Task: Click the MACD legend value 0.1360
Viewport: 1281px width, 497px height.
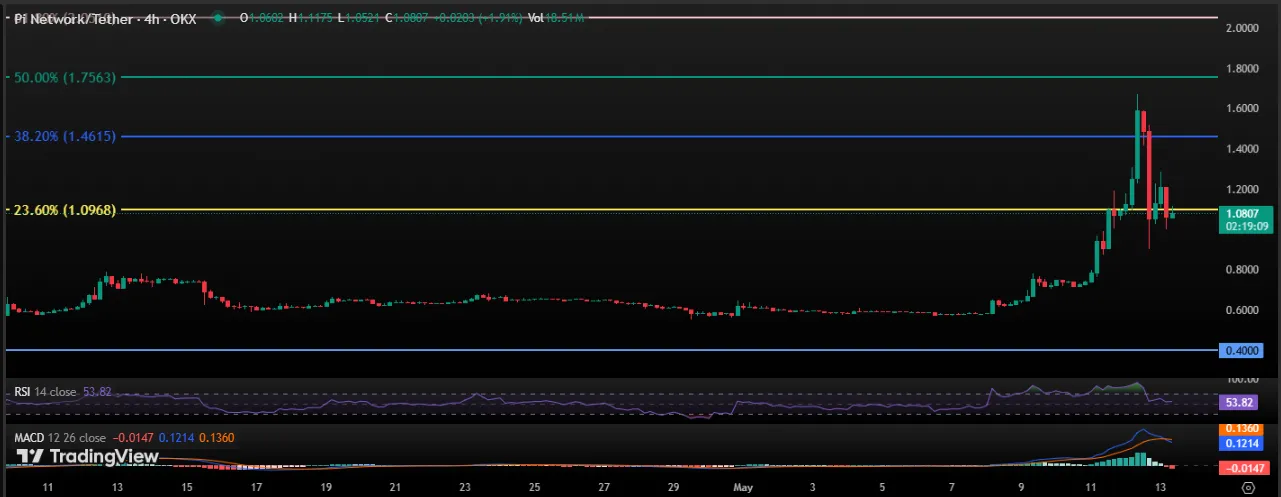Action: click(x=216, y=438)
